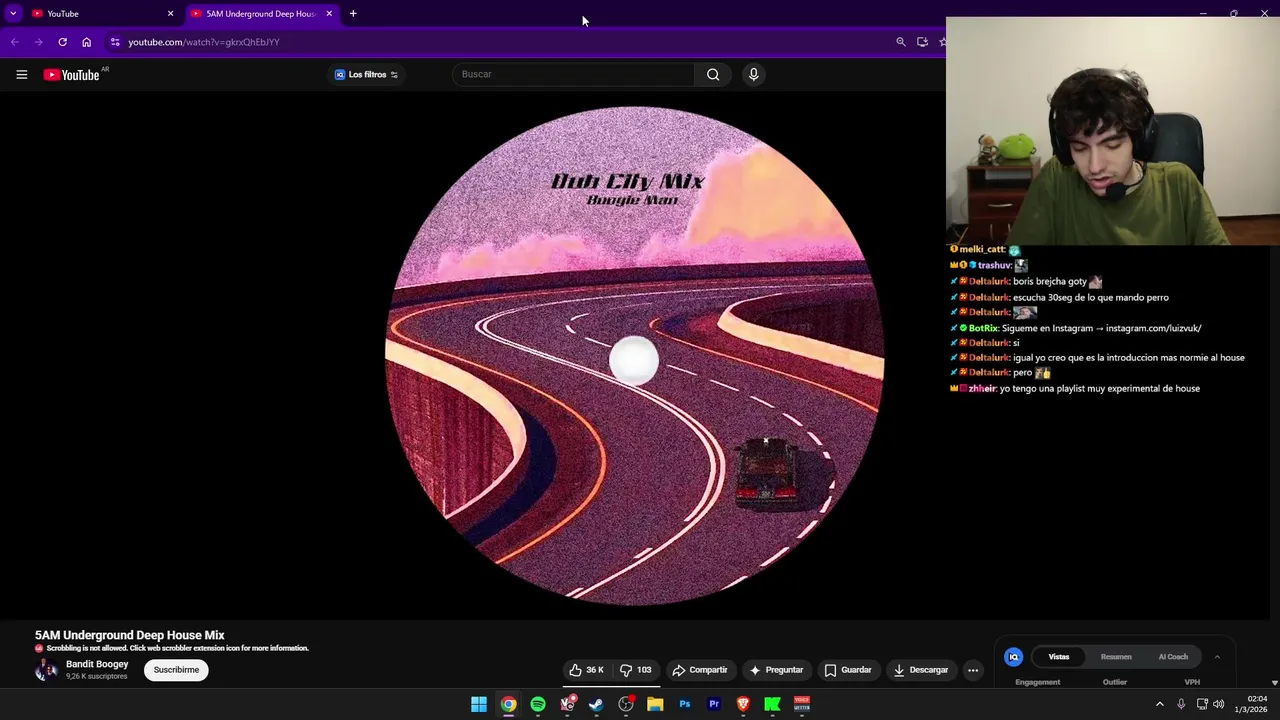Select the AI Coach tab
The width and height of the screenshot is (1280, 720).
click(1173, 657)
